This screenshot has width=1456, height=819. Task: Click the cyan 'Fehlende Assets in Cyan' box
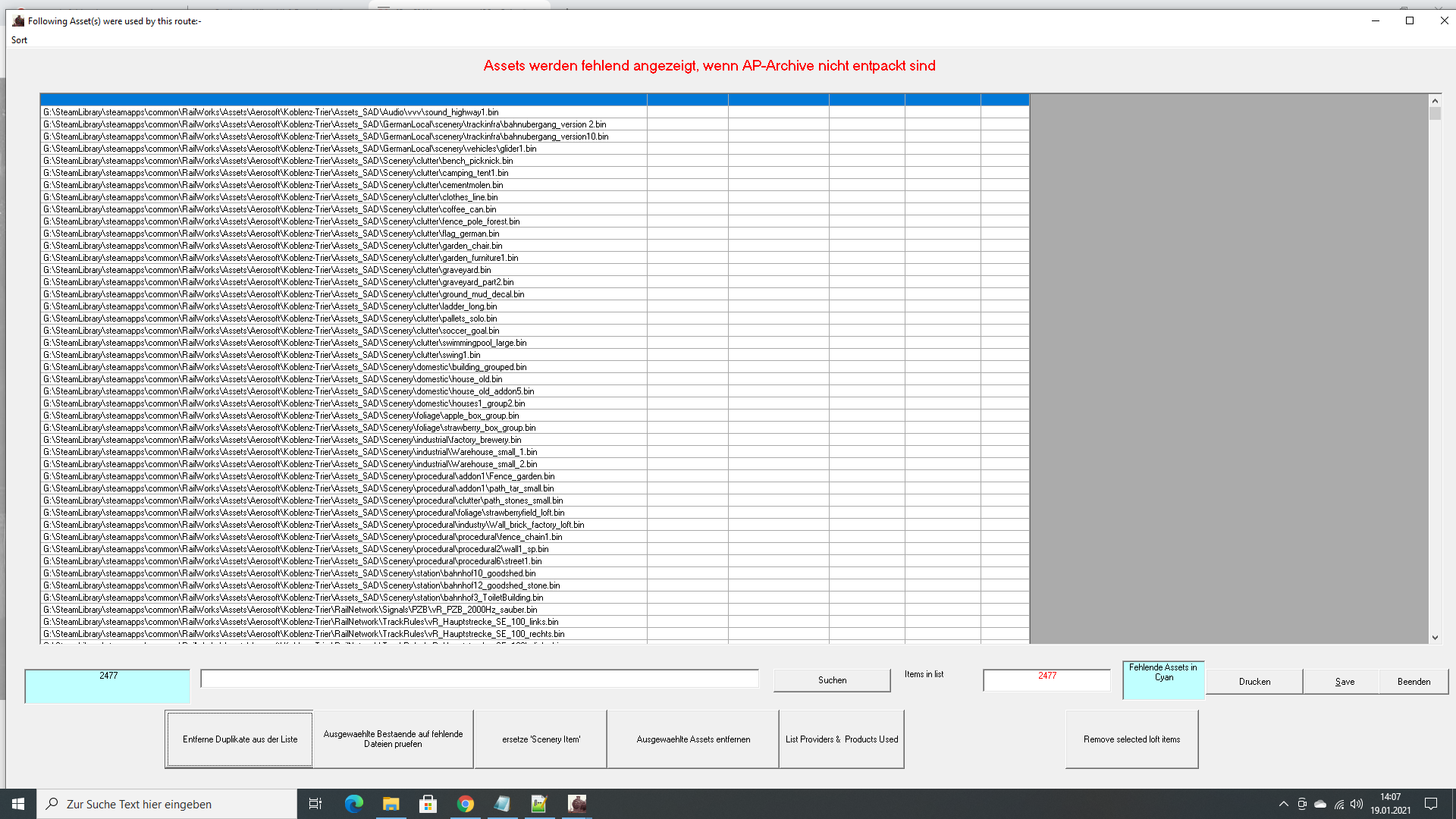pos(1163,680)
